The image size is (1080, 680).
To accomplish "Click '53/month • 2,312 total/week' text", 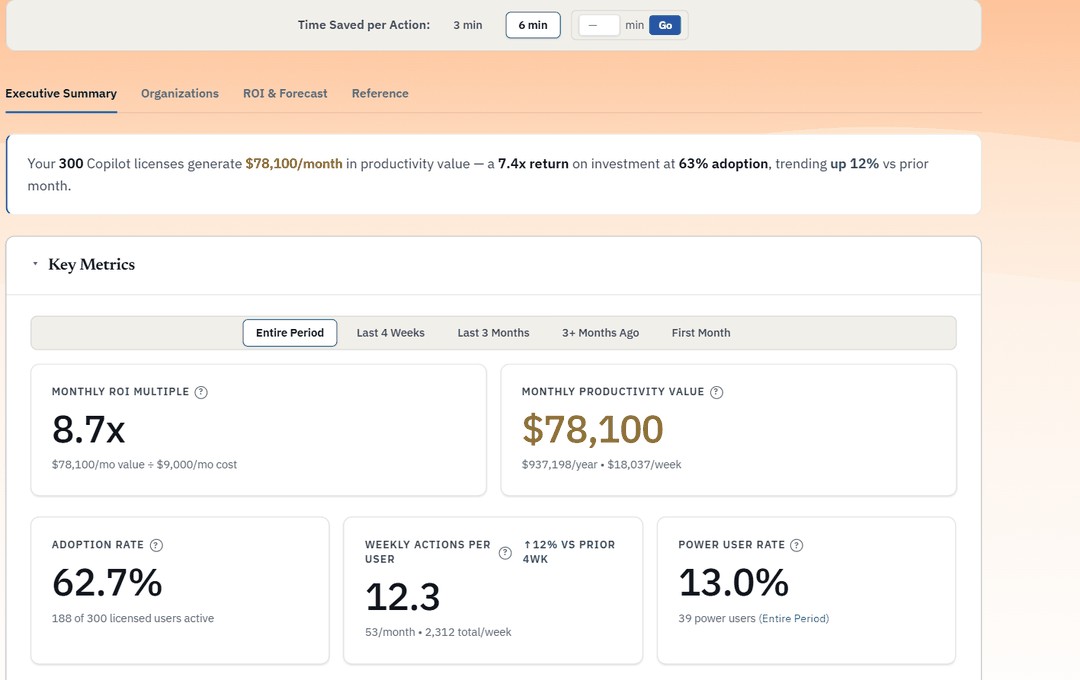I will coord(438,632).
